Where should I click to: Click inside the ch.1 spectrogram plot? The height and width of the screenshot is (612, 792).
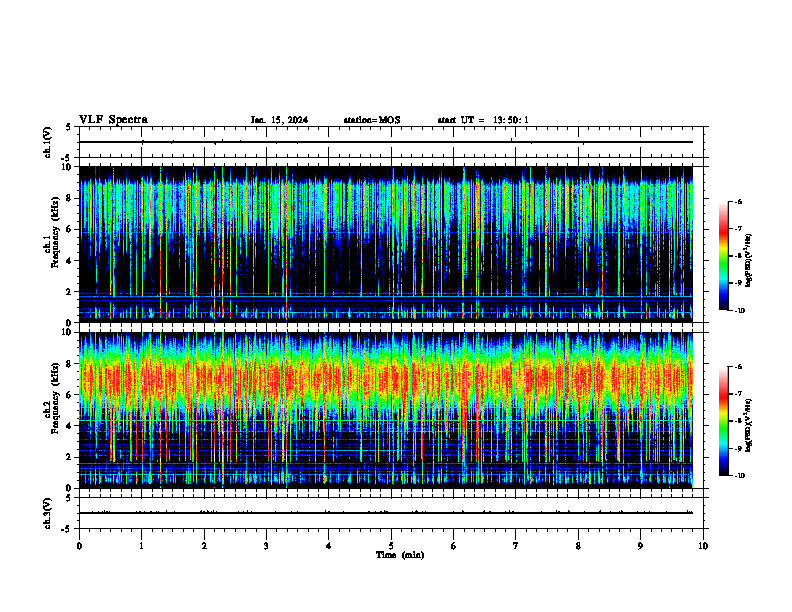point(386,244)
